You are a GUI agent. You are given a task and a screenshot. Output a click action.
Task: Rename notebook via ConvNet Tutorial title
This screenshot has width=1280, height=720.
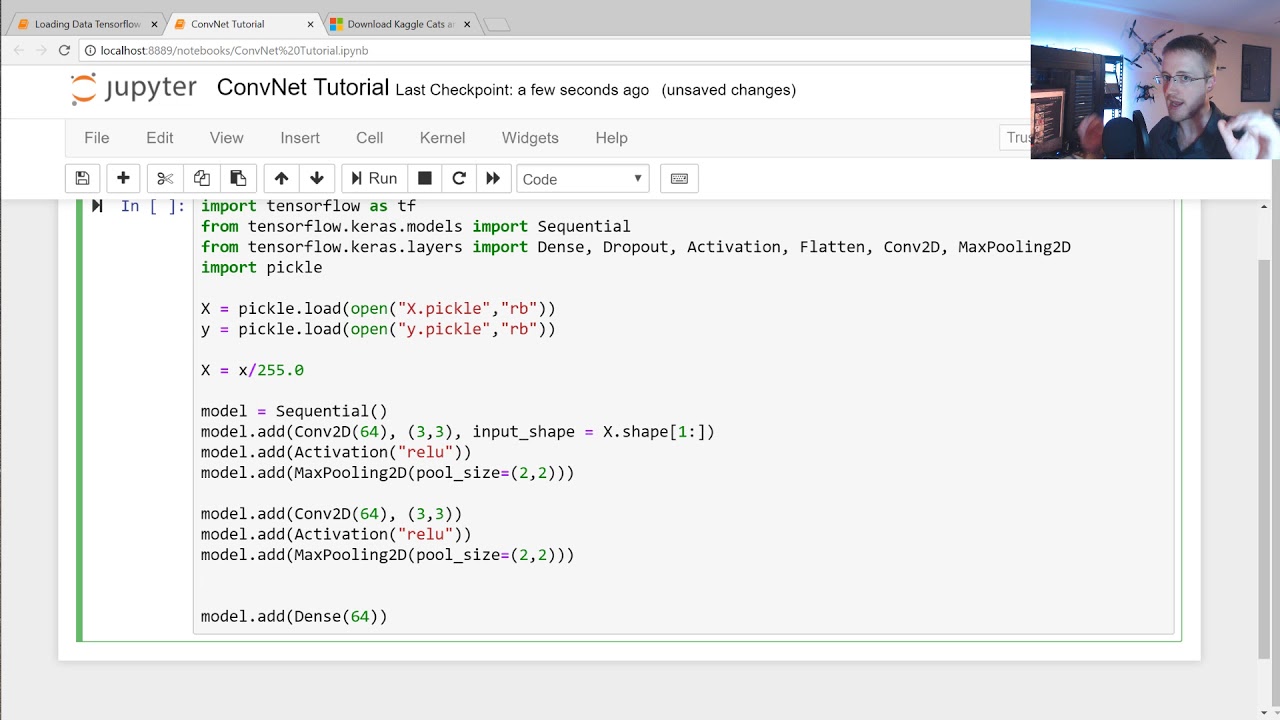[302, 88]
